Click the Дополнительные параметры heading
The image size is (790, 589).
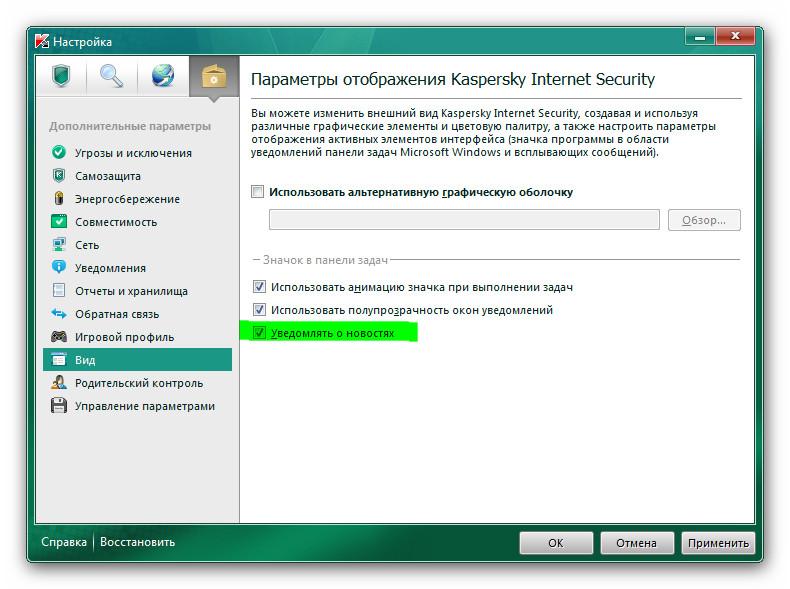130,126
